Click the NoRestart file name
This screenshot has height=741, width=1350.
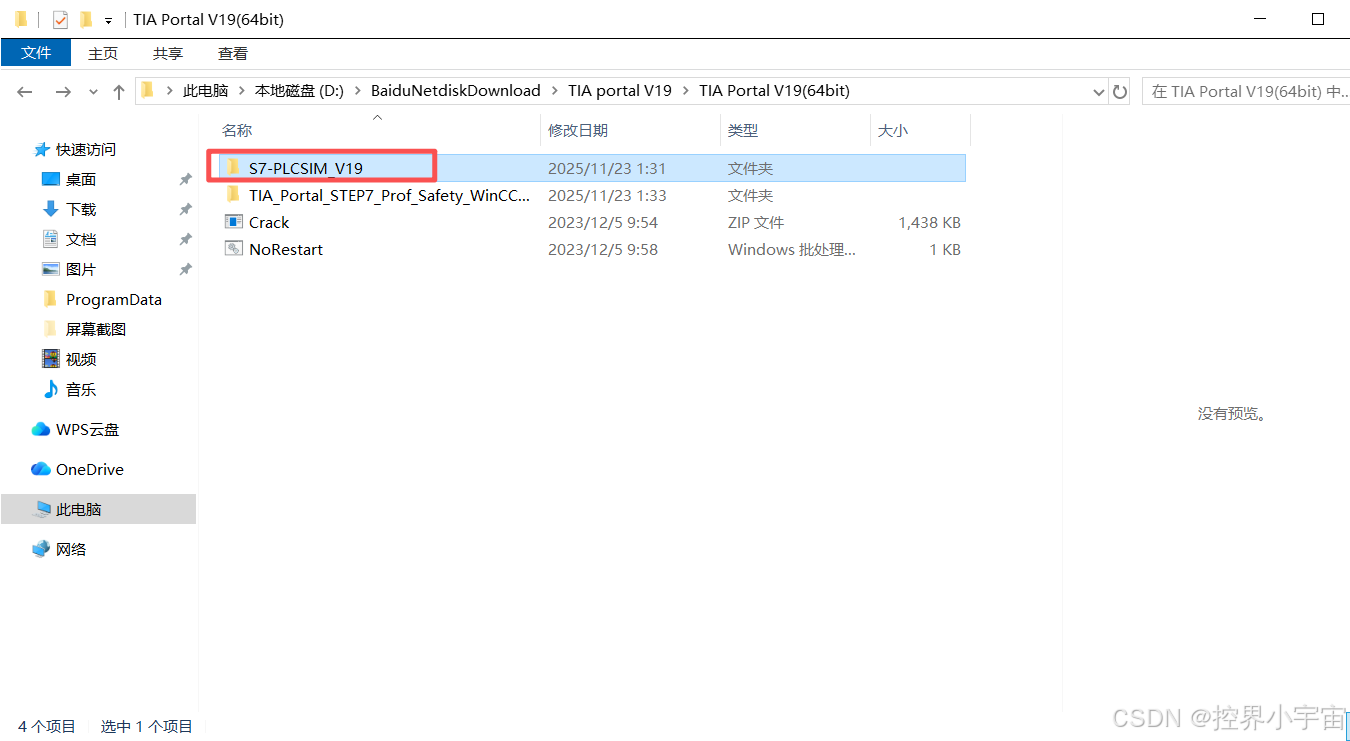(x=286, y=249)
